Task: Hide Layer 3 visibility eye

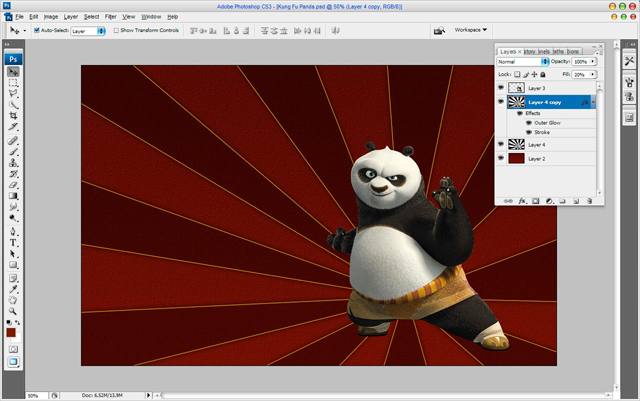Action: pyautogui.click(x=501, y=87)
